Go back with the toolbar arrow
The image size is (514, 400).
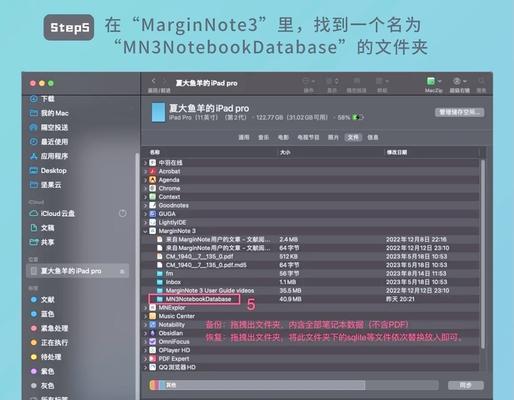(154, 81)
